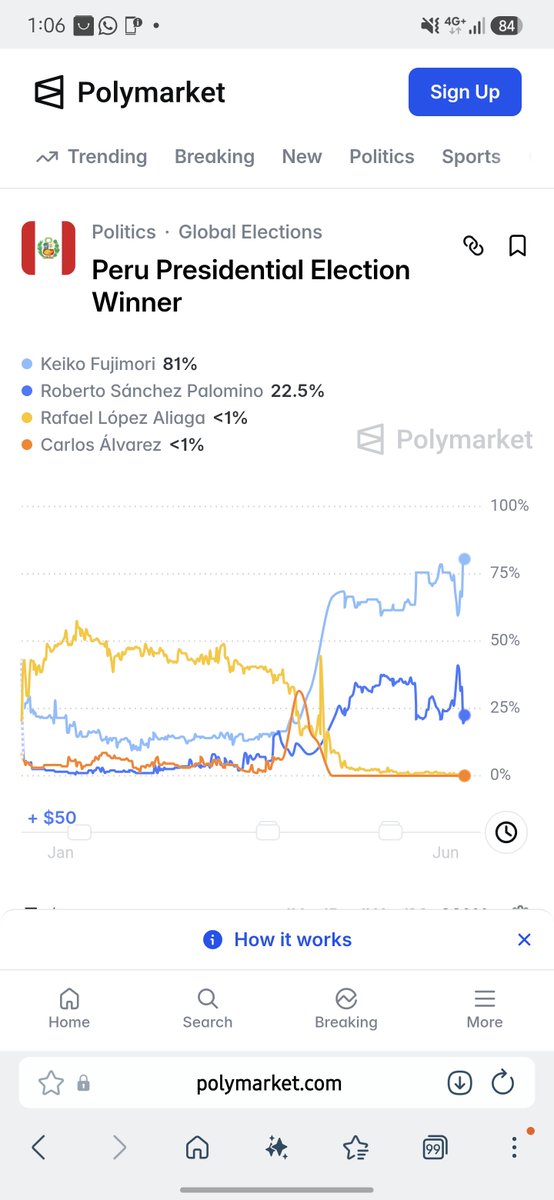Switch to the Trending tab
This screenshot has width=554, height=1200.
91,156
